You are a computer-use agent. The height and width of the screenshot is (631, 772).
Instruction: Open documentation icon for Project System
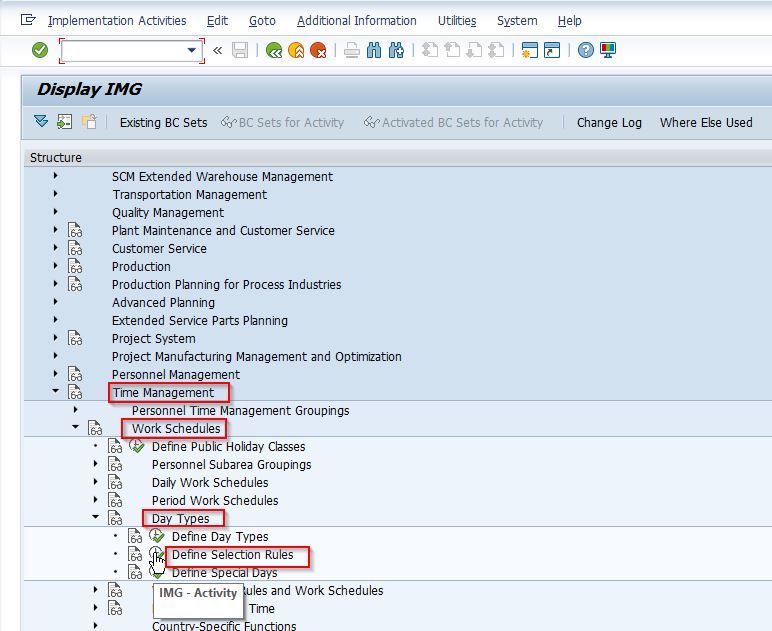coord(75,338)
